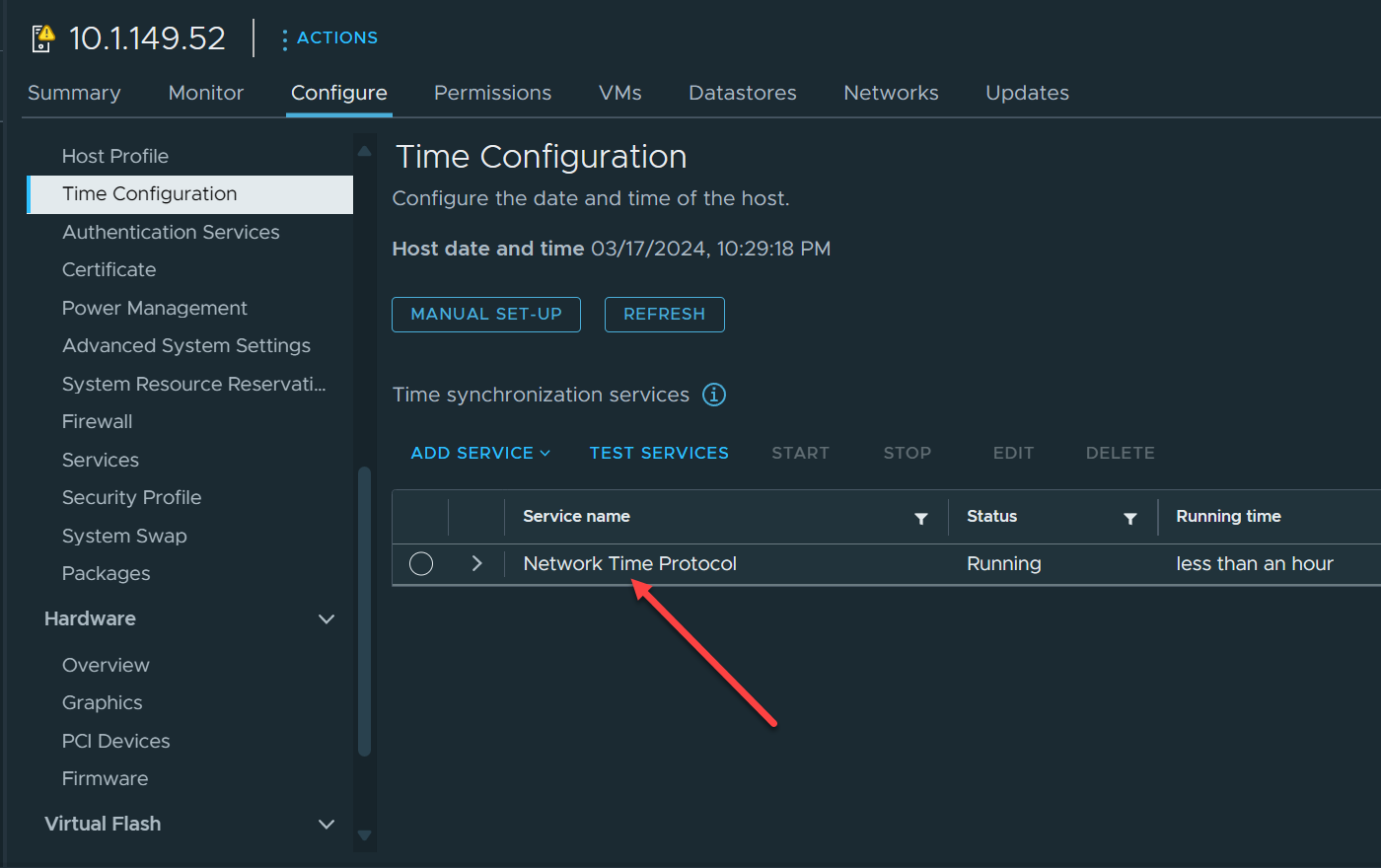
Task: Click the Refresh button
Action: [665, 315]
